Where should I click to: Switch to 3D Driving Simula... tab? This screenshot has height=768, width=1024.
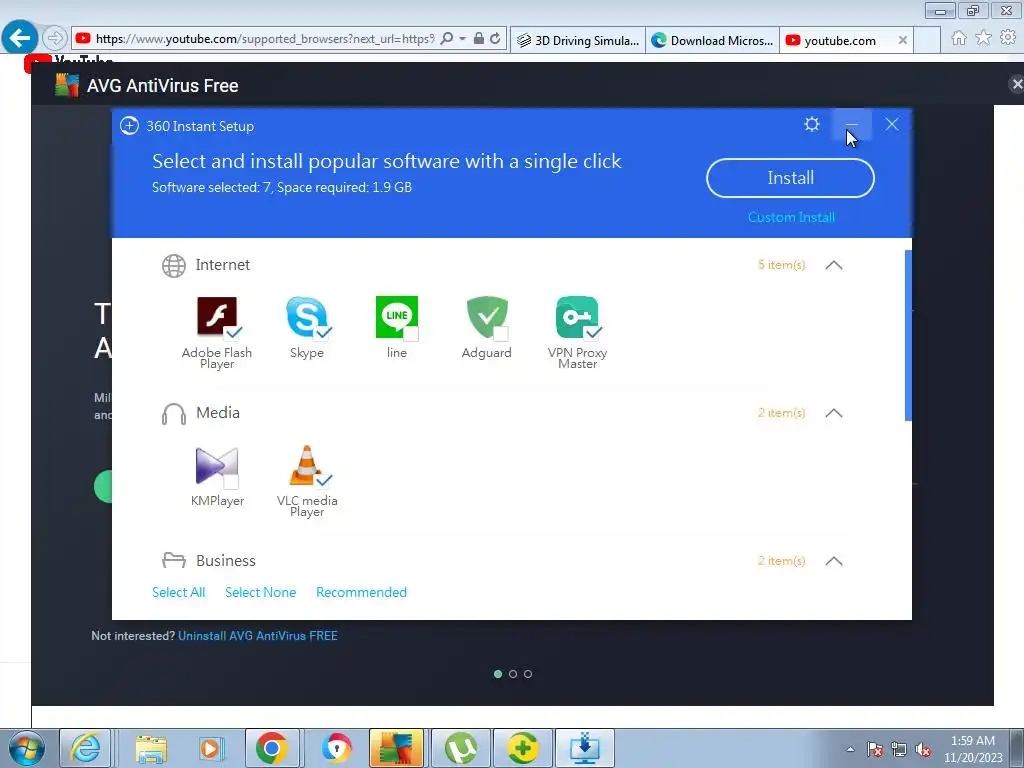[x=578, y=40]
